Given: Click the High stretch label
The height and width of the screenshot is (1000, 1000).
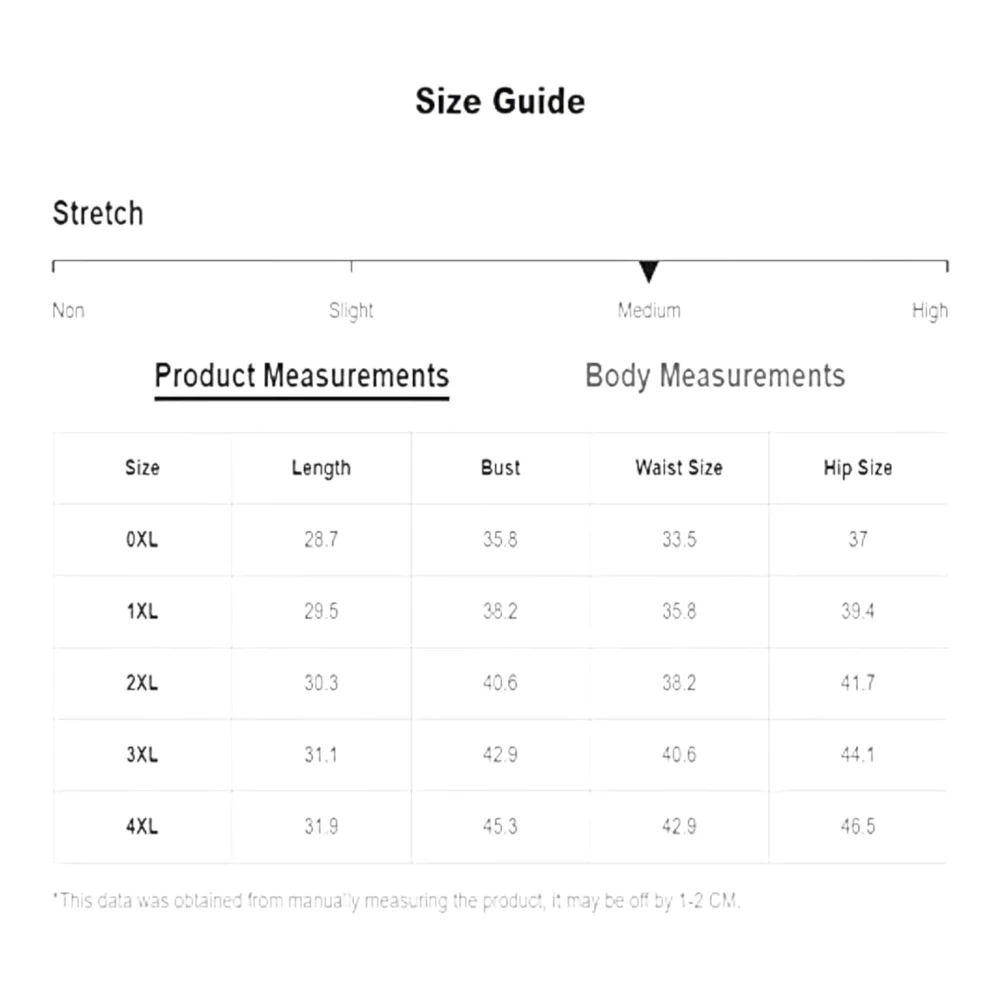Looking at the screenshot, I should click(x=930, y=311).
